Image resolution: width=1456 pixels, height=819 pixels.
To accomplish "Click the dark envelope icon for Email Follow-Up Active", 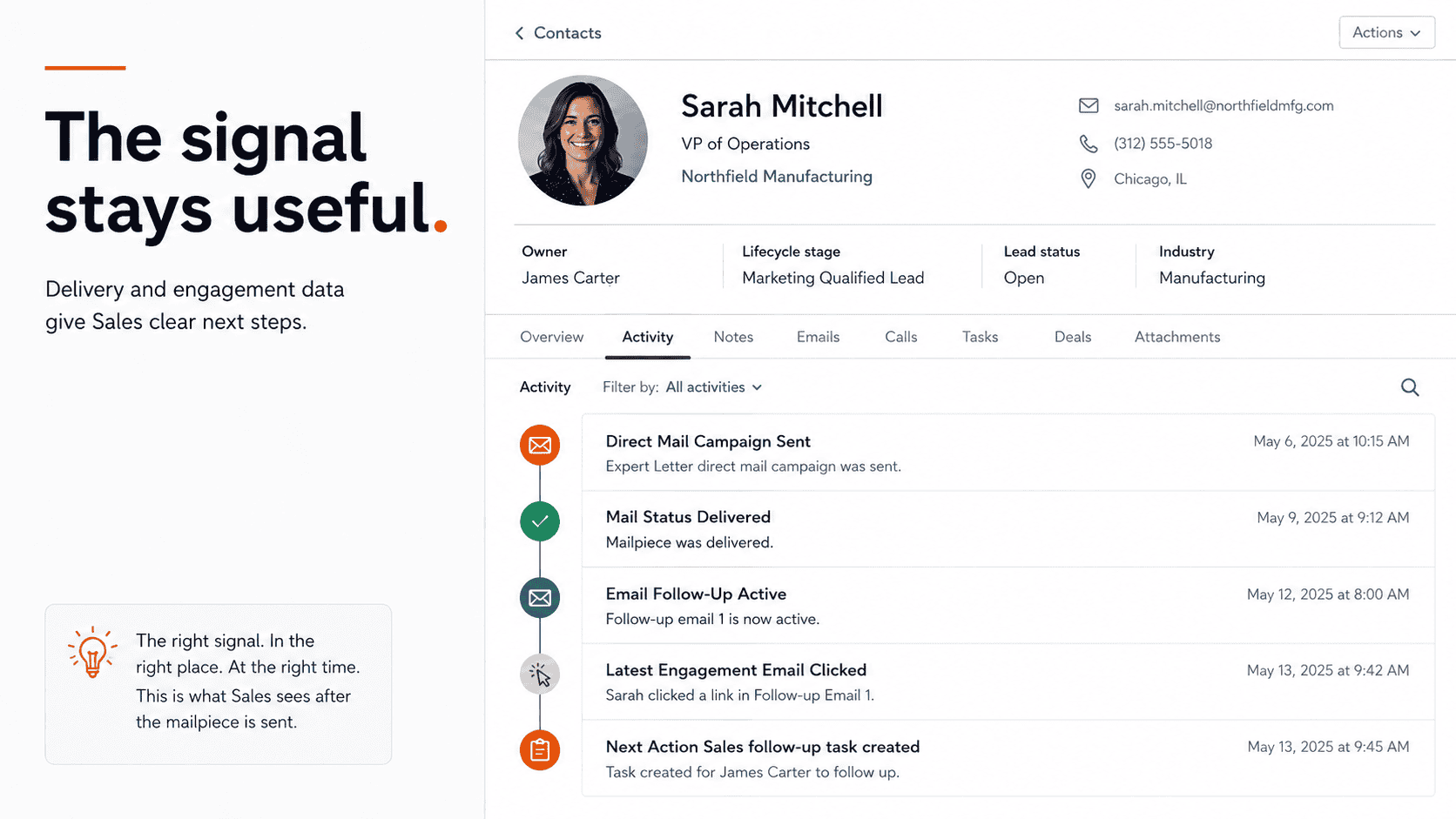I will (540, 598).
